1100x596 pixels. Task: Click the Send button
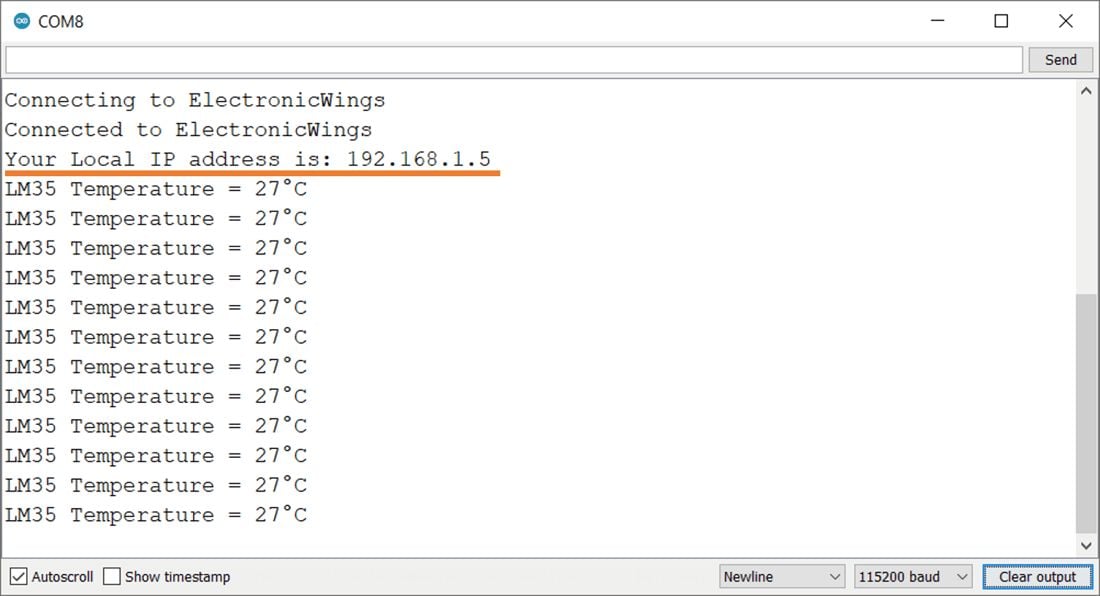point(1060,60)
